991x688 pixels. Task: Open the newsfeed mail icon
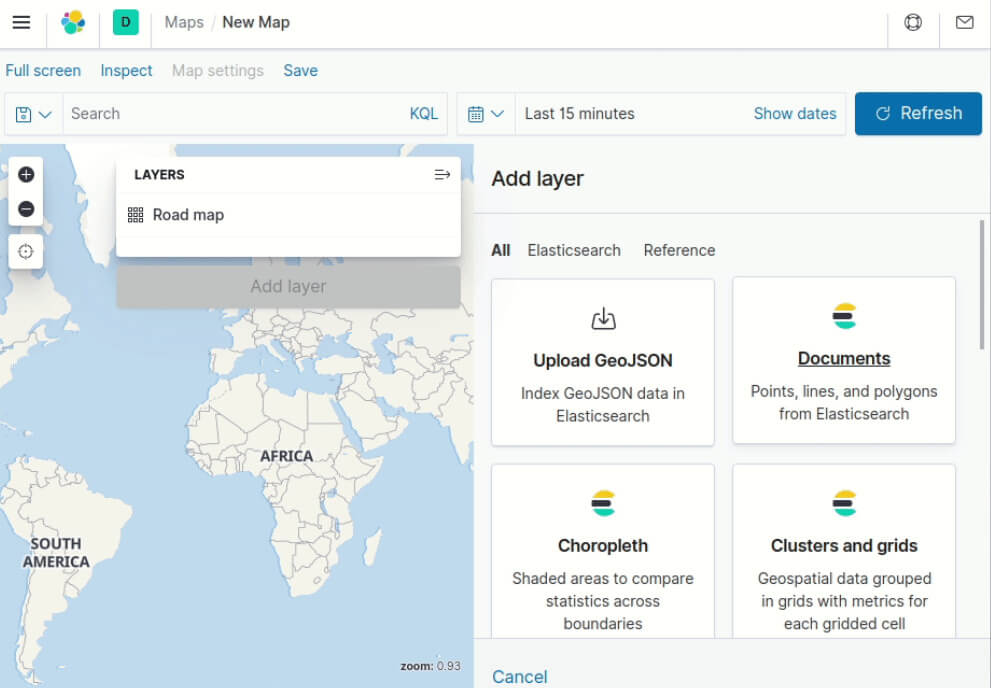point(964,22)
